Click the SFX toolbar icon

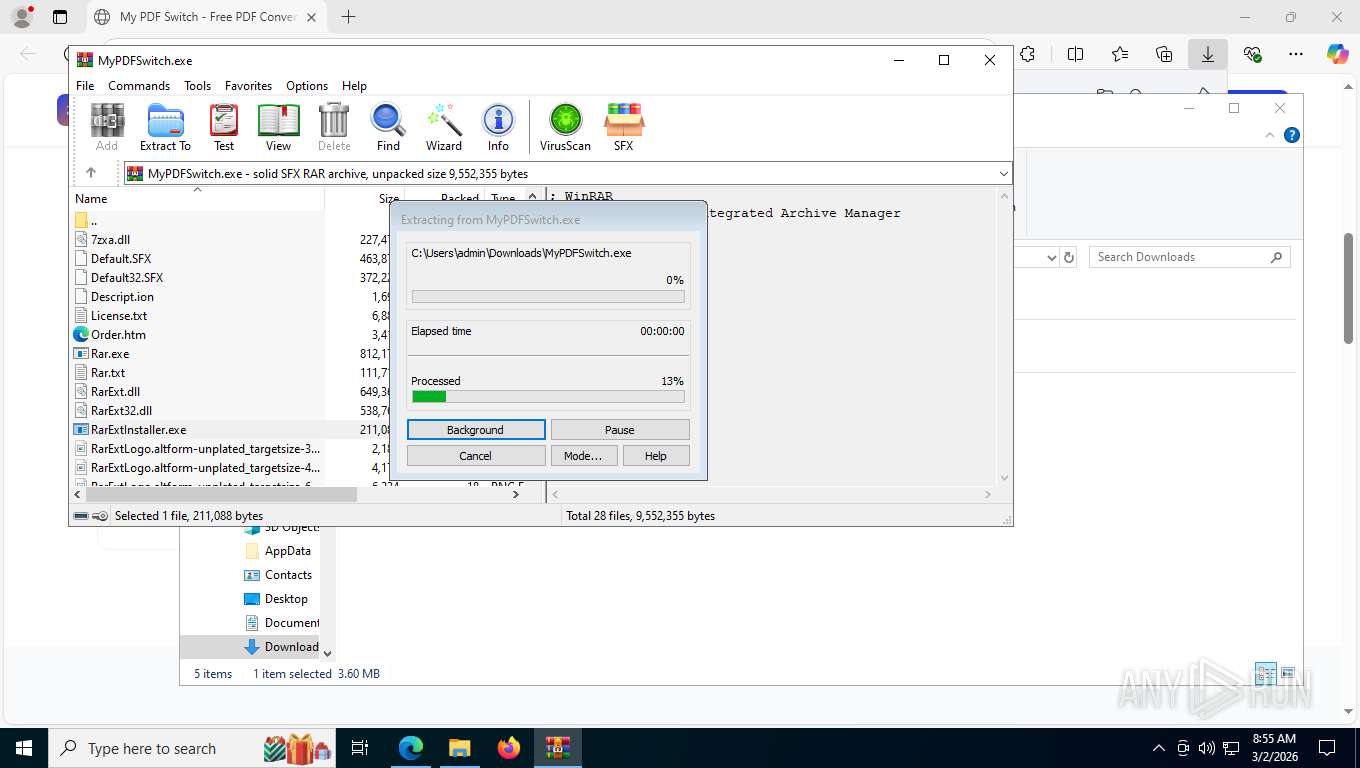623,127
